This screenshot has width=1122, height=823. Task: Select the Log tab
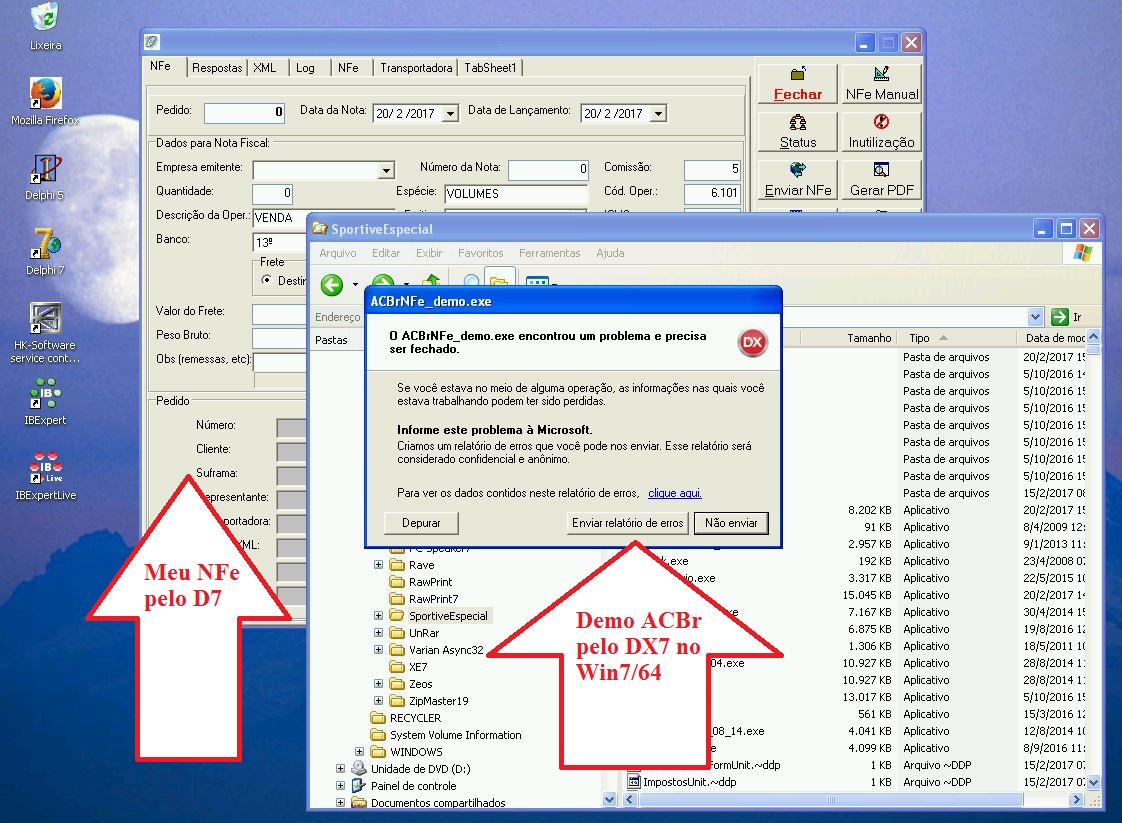[x=306, y=68]
